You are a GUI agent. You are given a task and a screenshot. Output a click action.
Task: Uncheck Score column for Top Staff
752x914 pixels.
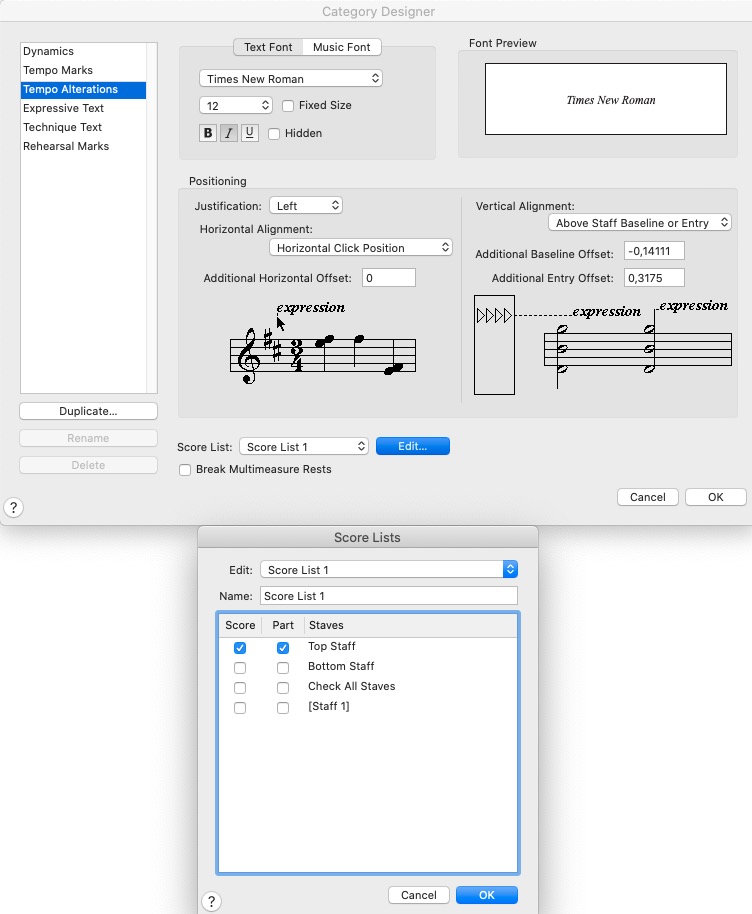pos(240,647)
